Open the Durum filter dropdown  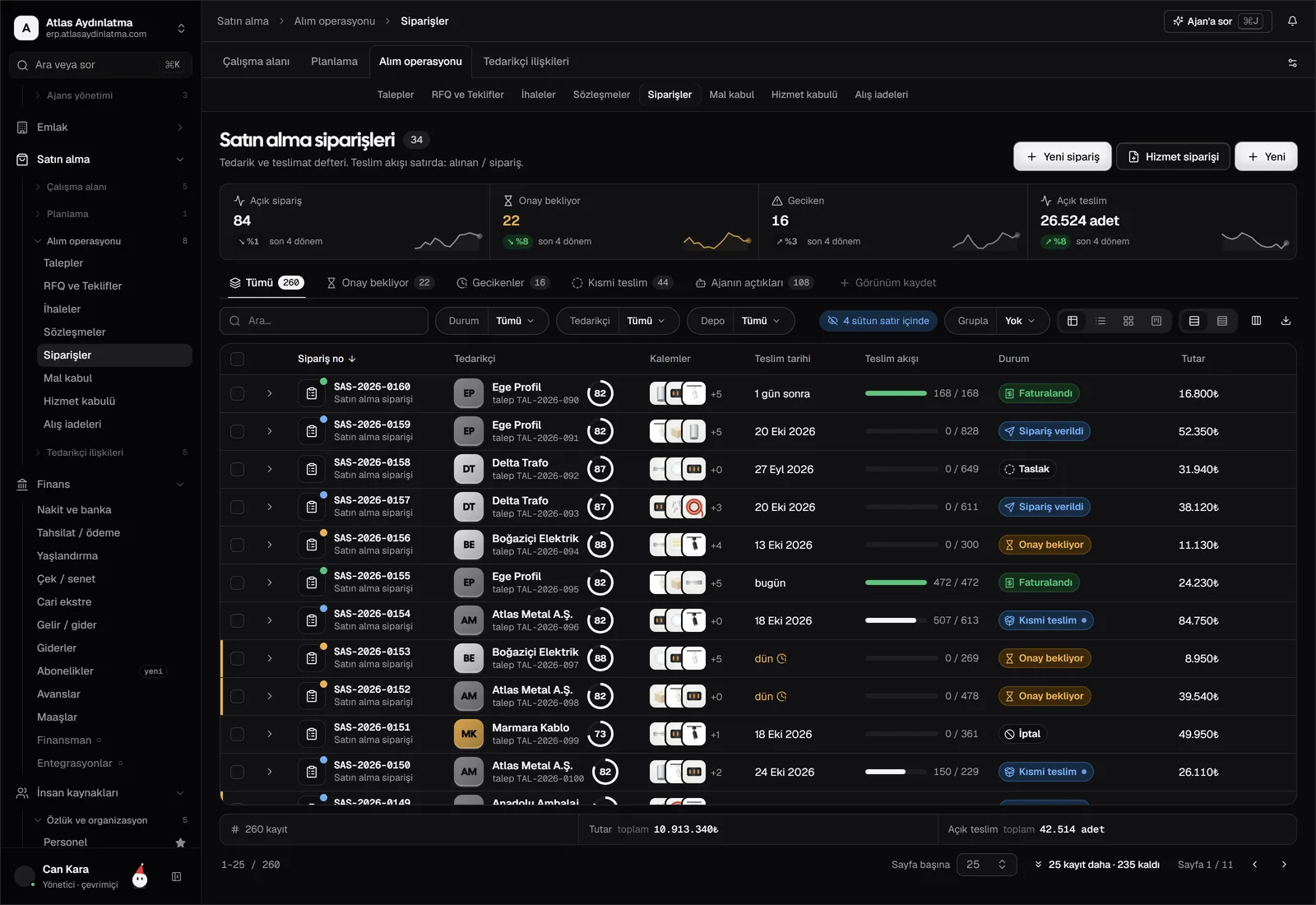pos(492,321)
